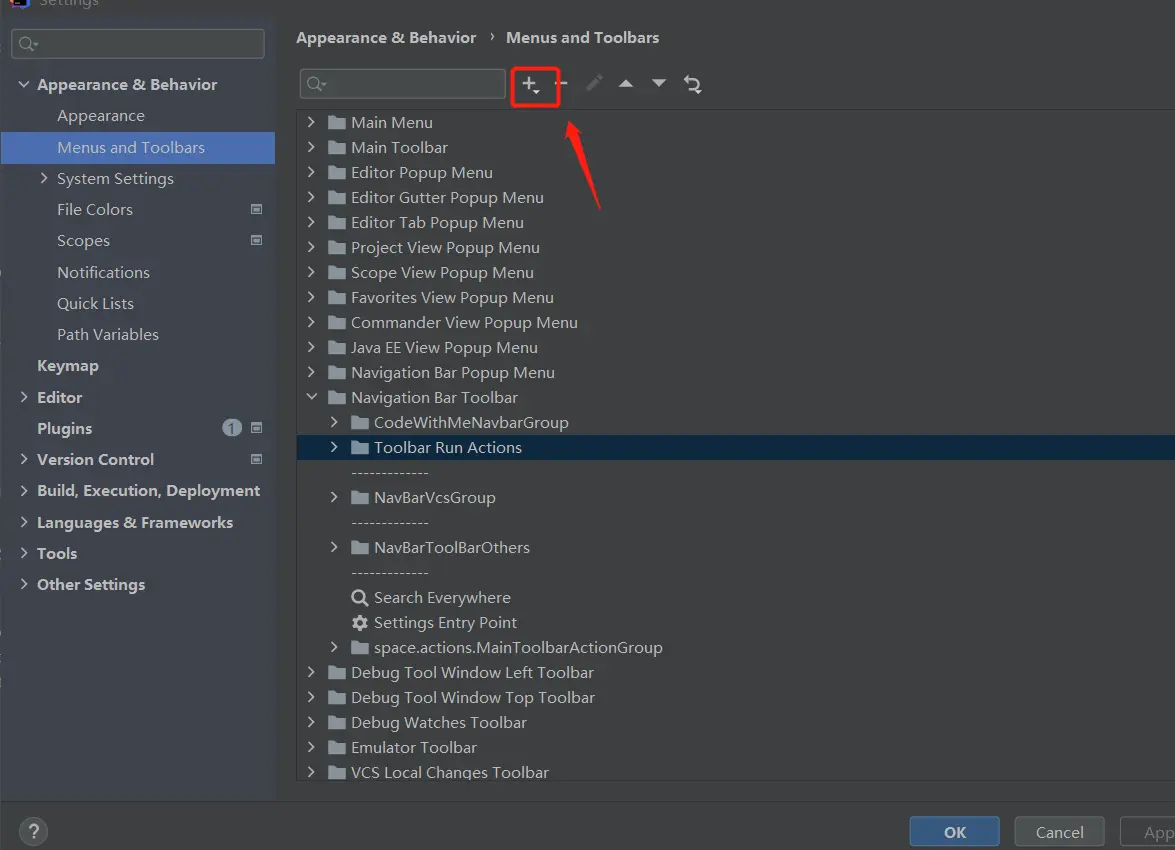
Task: Click the Move Up arrow icon
Action: tap(626, 84)
